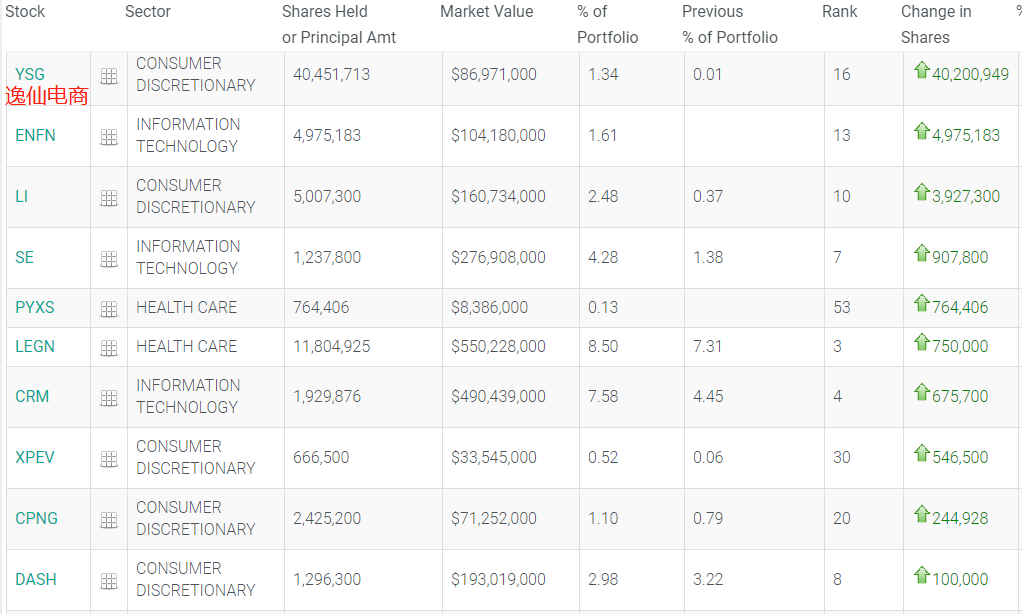Click the grid icon beside SE ticker
Image resolution: width=1022 pixels, height=614 pixels.
(x=109, y=259)
